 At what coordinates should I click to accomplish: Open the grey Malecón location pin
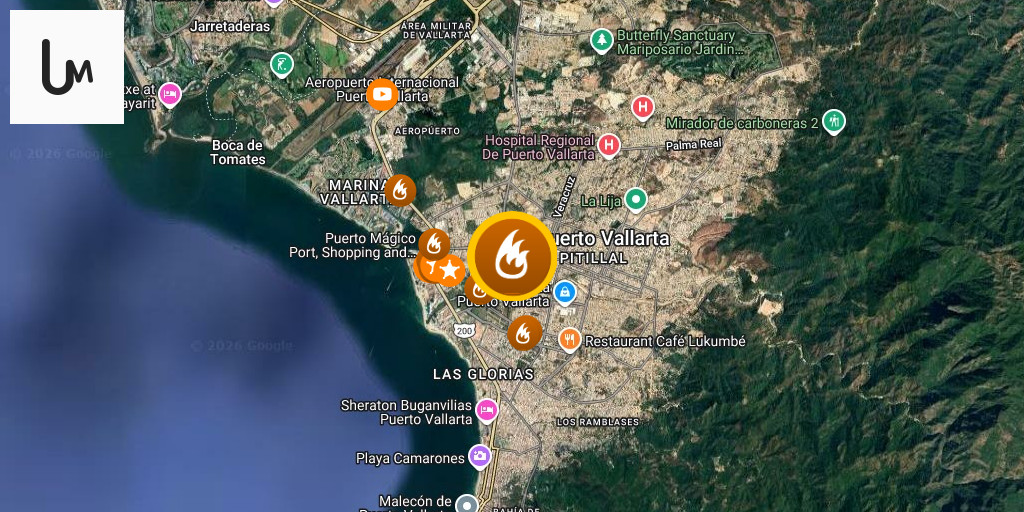(466, 505)
